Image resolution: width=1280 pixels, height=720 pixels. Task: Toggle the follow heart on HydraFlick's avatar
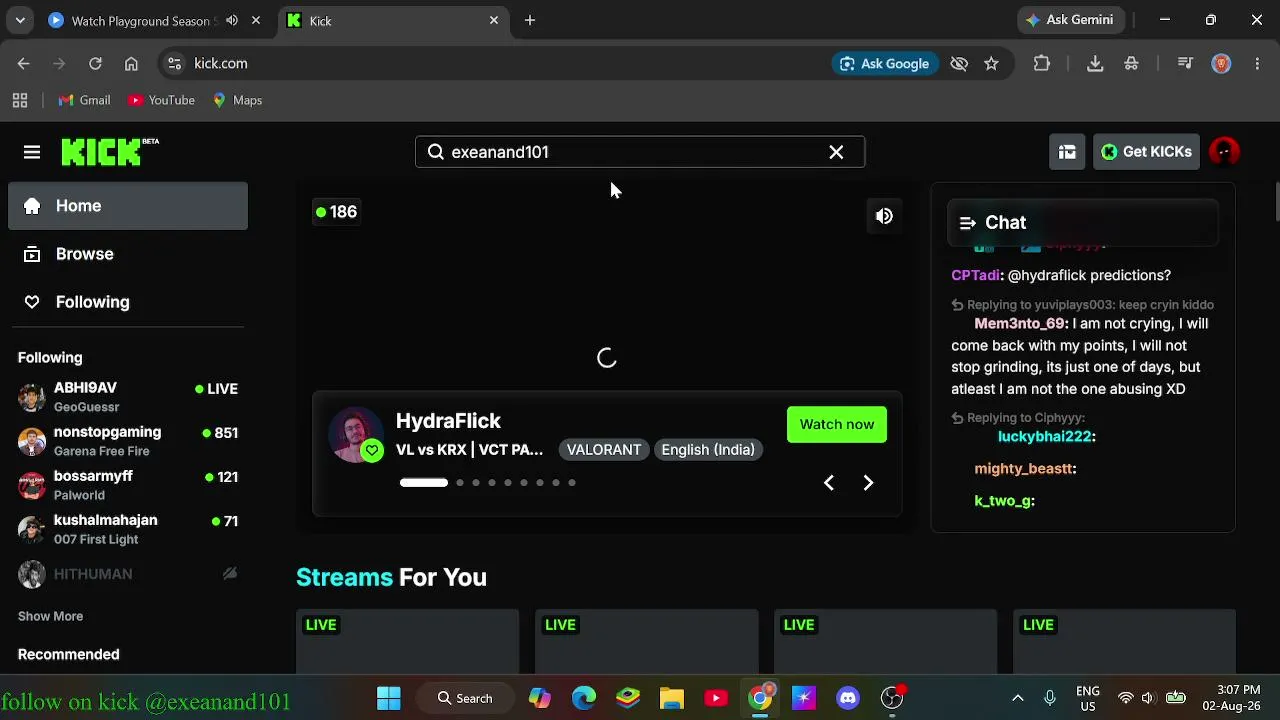372,451
